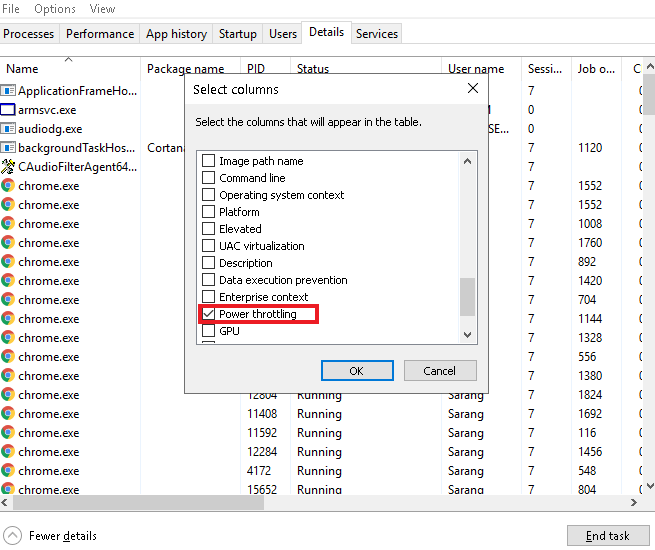This screenshot has height=550, width=655.
Task: Toggle UAC virtualization checkbox
Action: pos(208,246)
